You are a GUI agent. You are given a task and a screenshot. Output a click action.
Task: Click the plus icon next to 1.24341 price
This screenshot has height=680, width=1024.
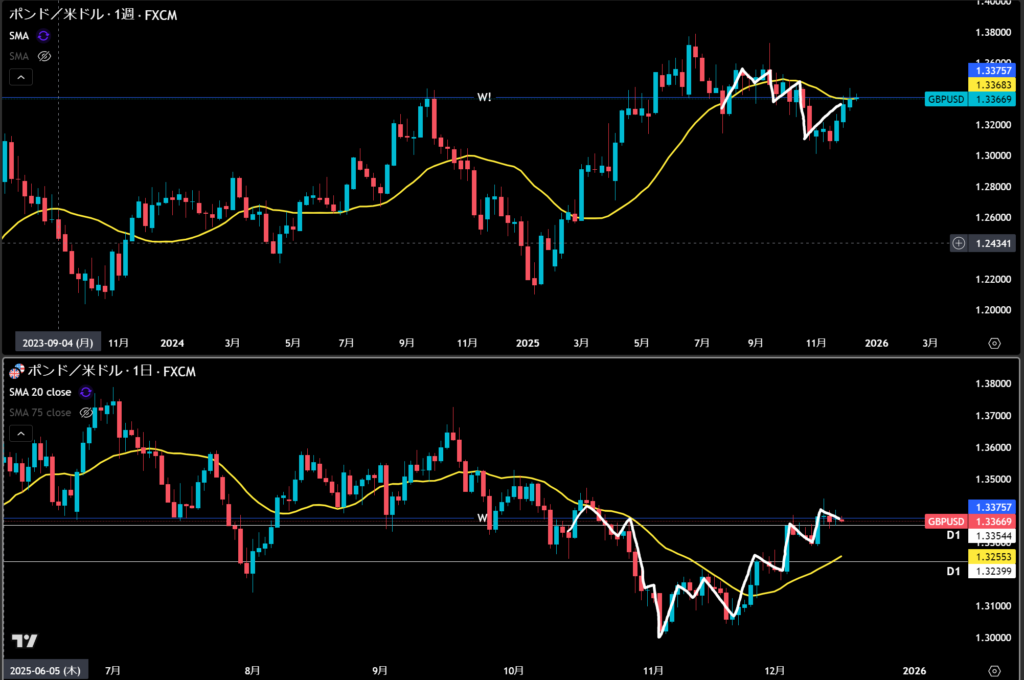(958, 243)
